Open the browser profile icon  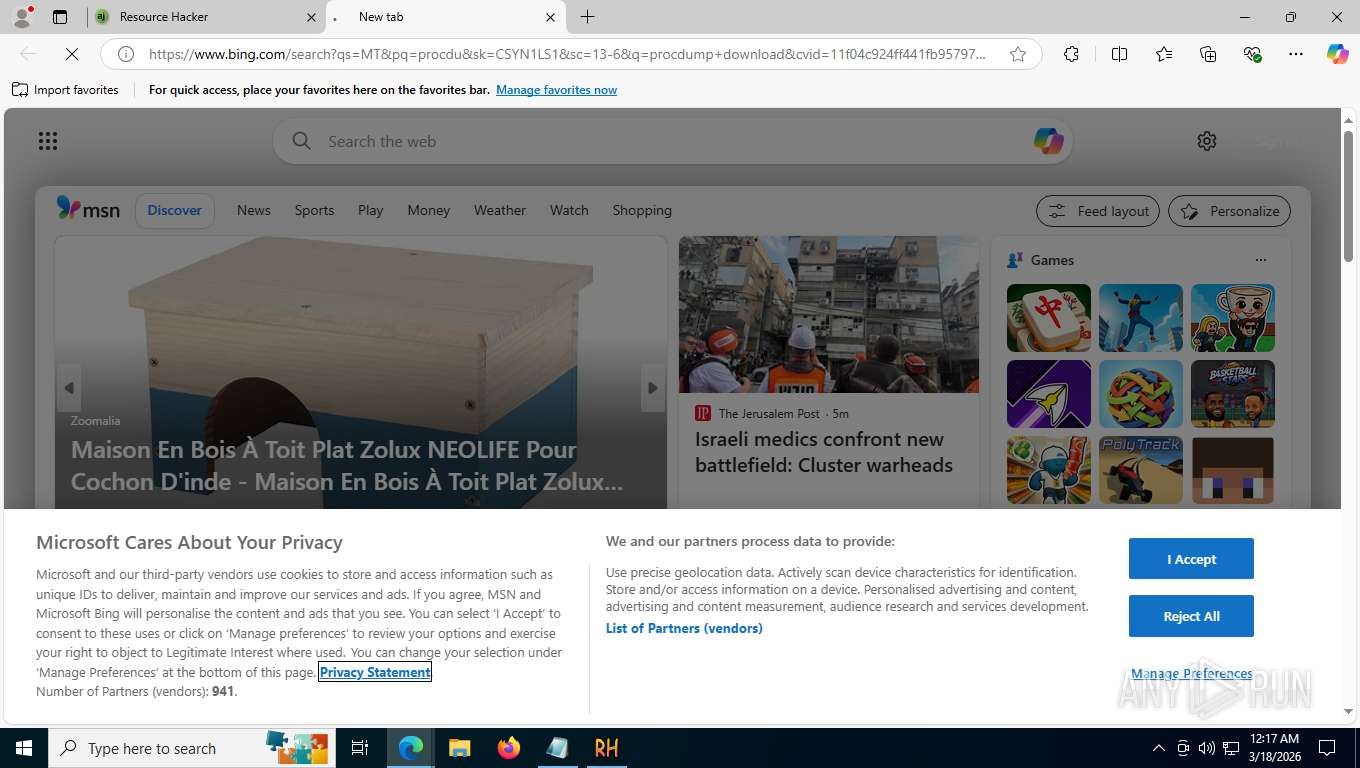(22, 17)
